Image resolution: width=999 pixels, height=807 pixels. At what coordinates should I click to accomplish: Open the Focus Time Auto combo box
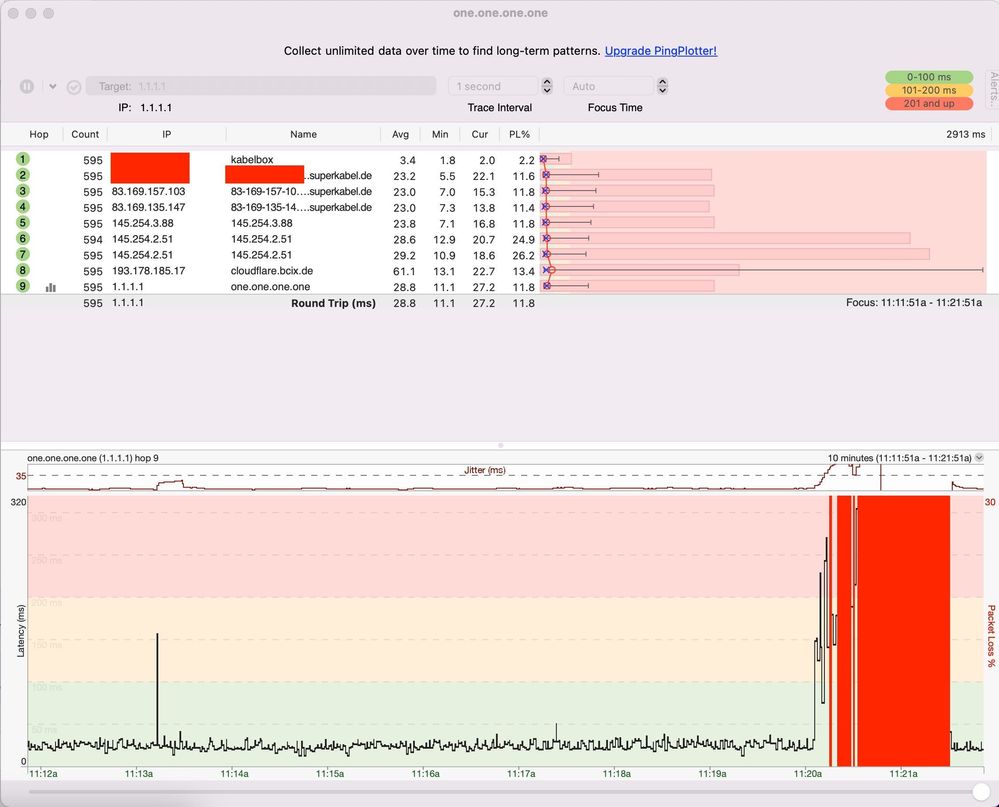click(x=609, y=86)
